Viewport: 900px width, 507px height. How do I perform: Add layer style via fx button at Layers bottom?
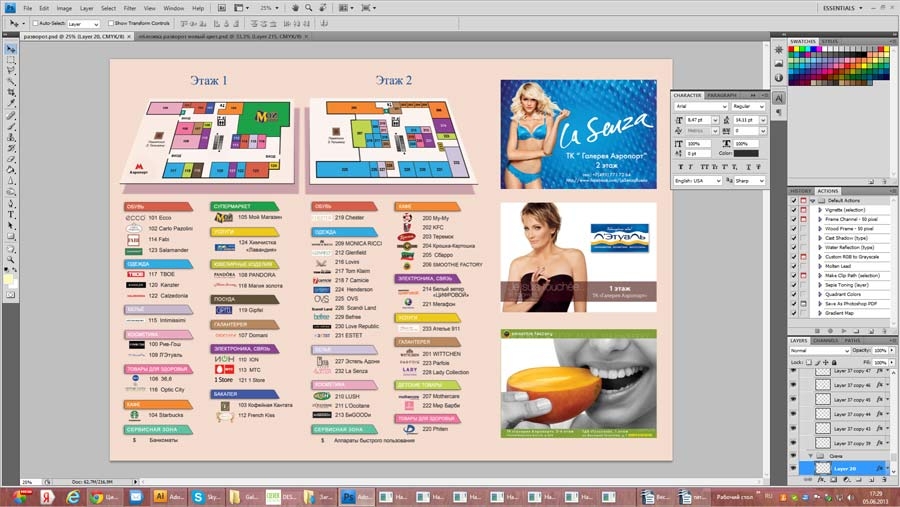821,479
